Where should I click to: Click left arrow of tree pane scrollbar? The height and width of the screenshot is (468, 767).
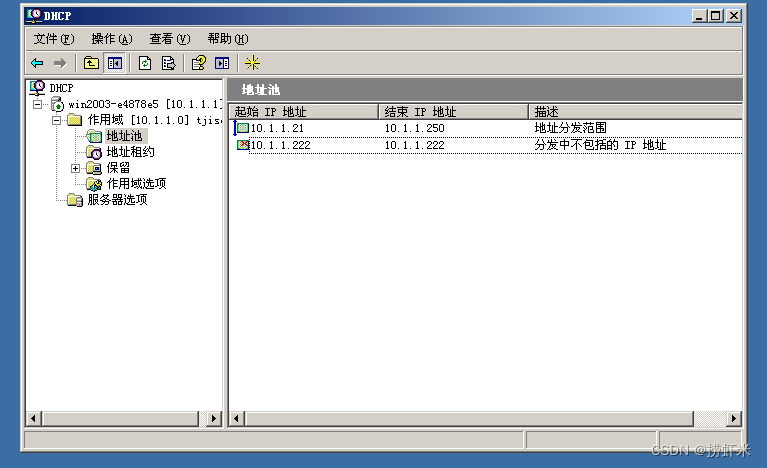33,419
